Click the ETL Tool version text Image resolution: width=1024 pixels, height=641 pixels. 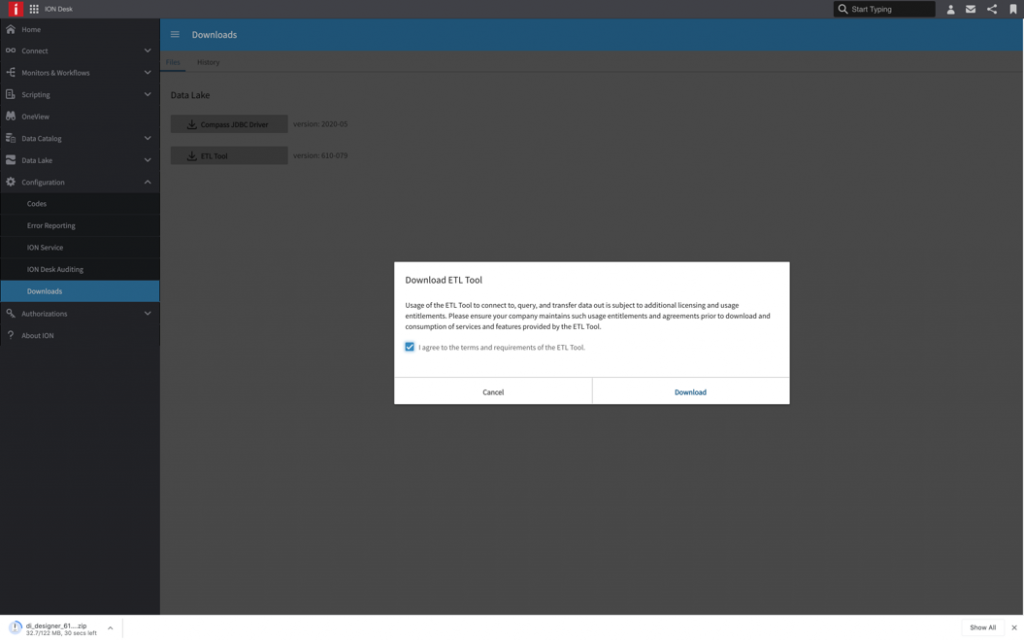pos(320,155)
